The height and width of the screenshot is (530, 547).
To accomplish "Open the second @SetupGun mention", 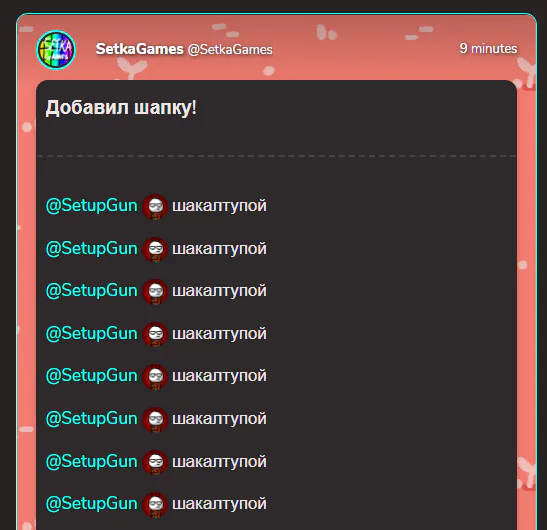I will (x=92, y=249).
